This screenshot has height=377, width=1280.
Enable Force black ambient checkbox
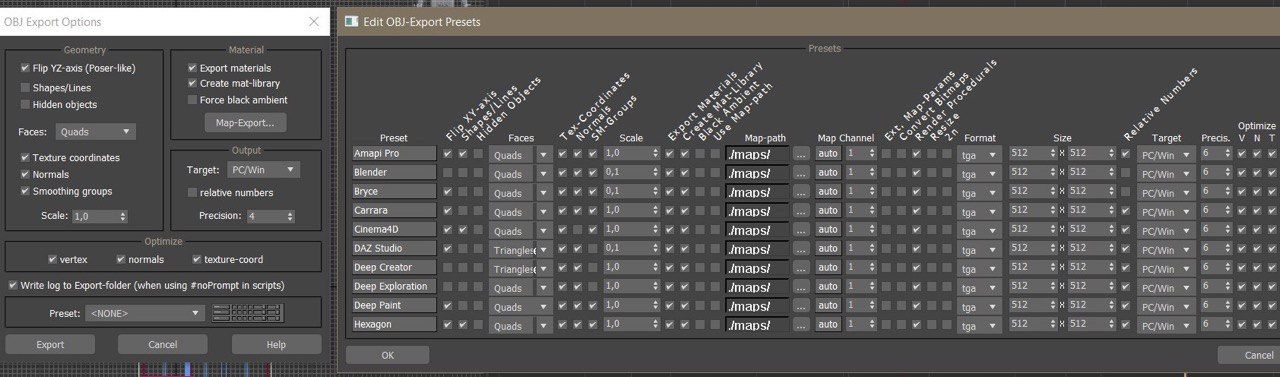click(x=192, y=100)
